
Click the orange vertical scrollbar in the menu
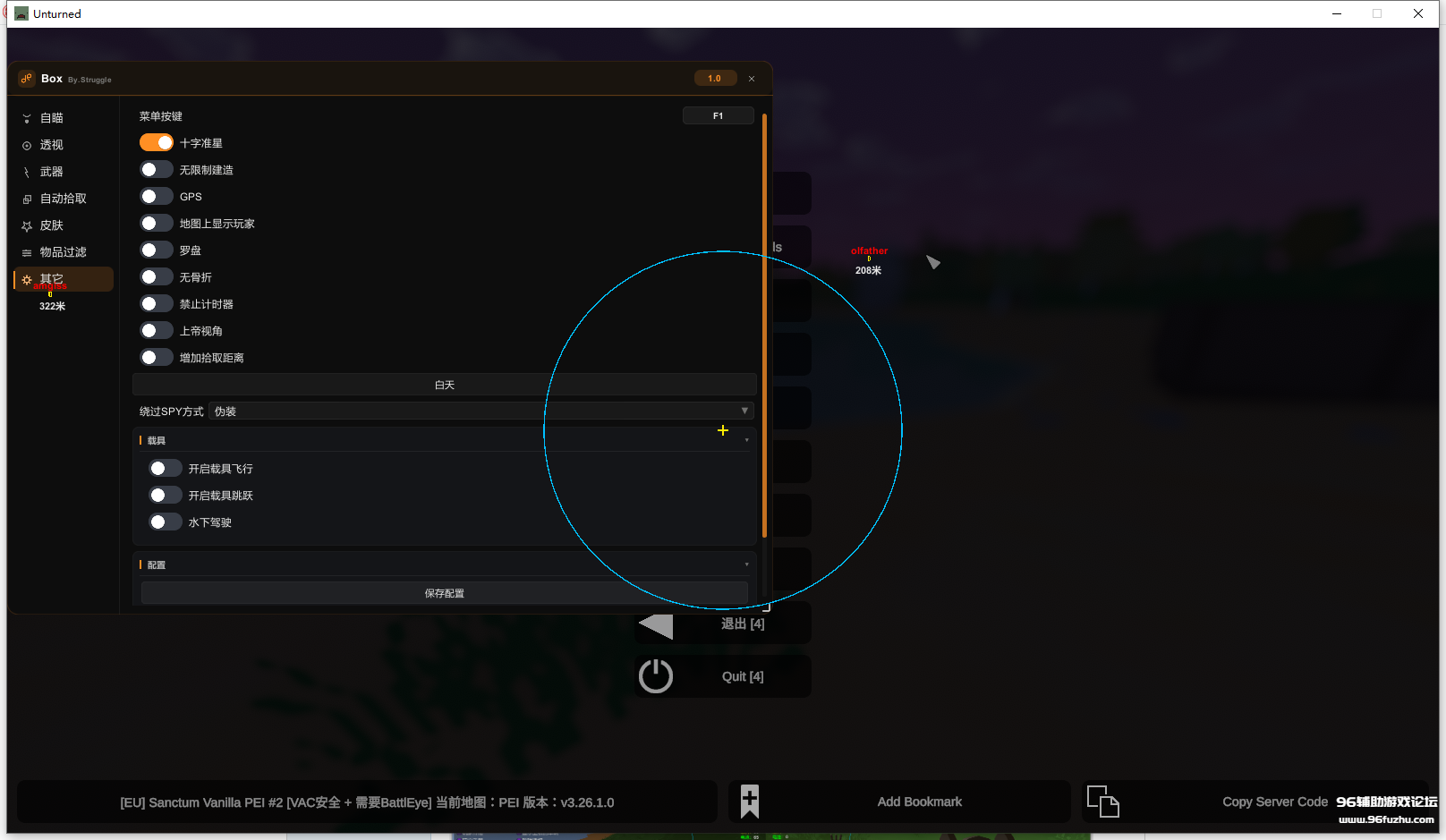(x=764, y=326)
